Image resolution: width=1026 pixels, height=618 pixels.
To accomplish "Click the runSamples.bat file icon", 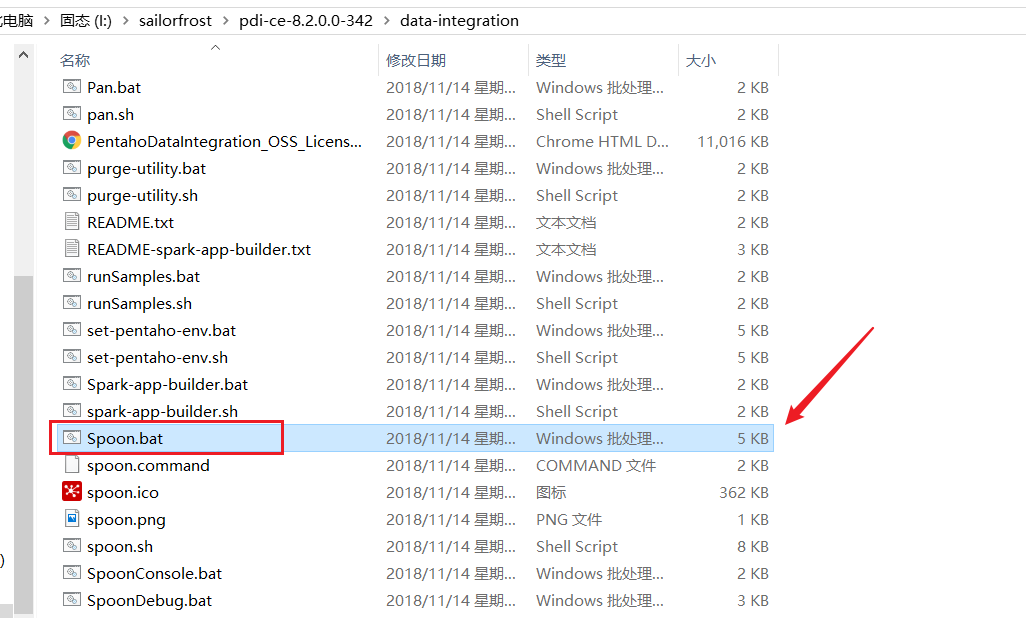I will coord(71,276).
